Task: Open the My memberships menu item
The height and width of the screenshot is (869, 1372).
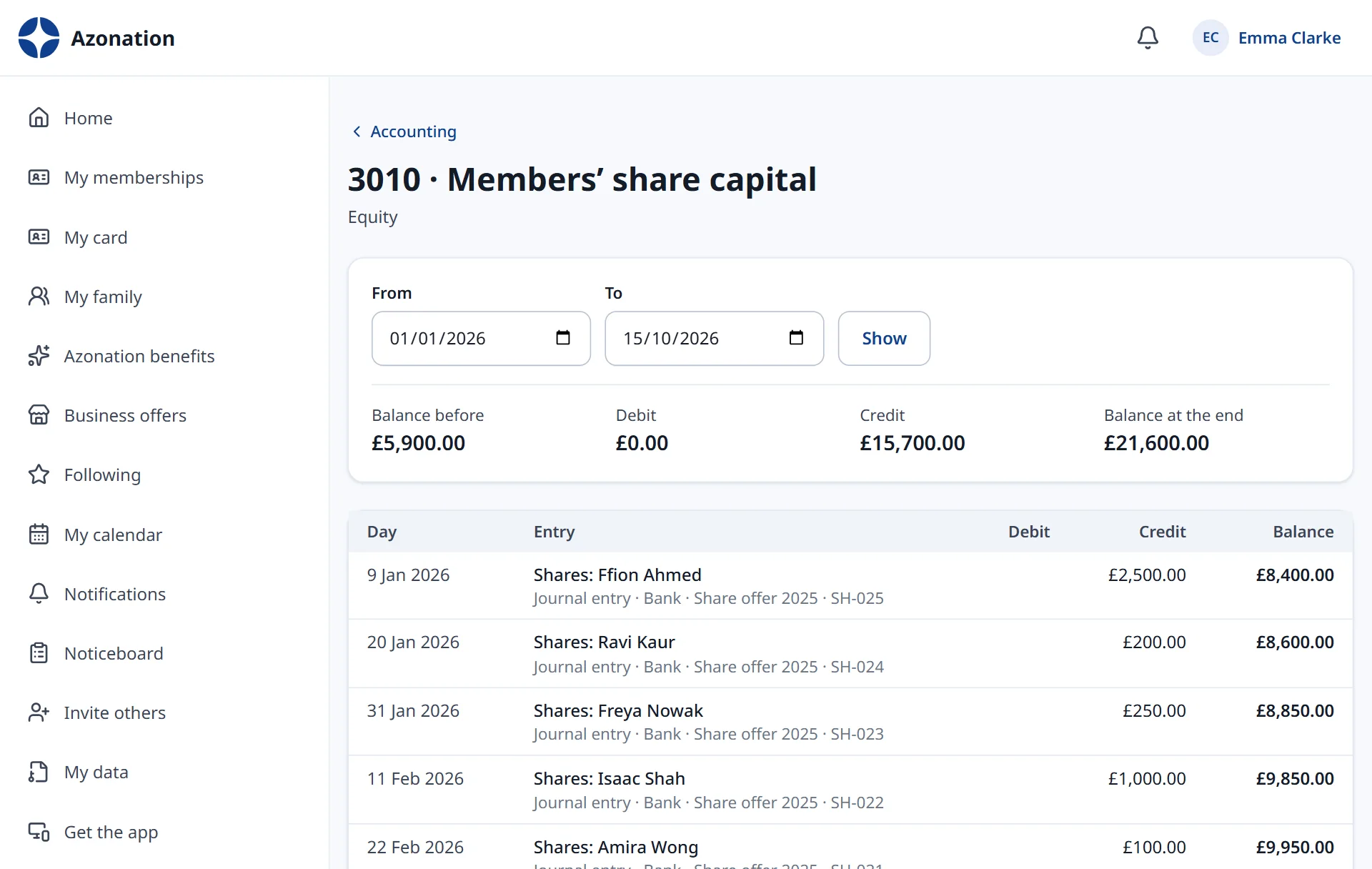Action: coord(134,177)
